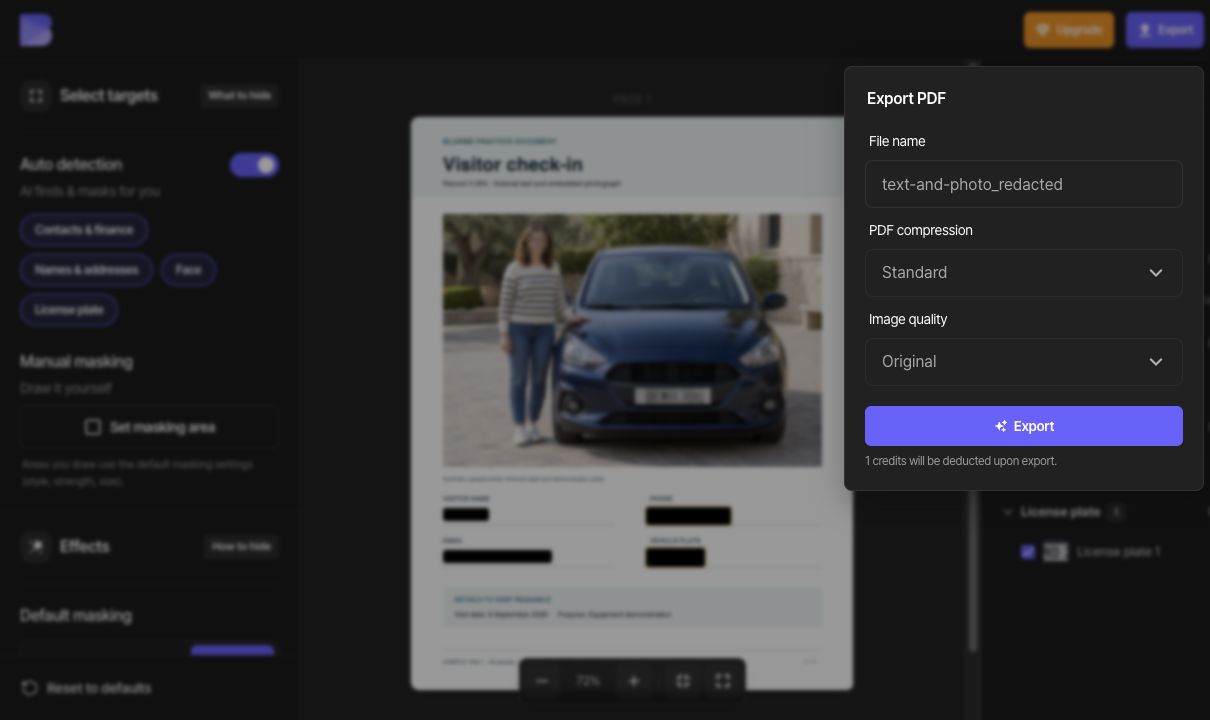Viewport: 1210px width, 720px height.
Task: Select the Contacts & finance chip
Action: point(84,230)
